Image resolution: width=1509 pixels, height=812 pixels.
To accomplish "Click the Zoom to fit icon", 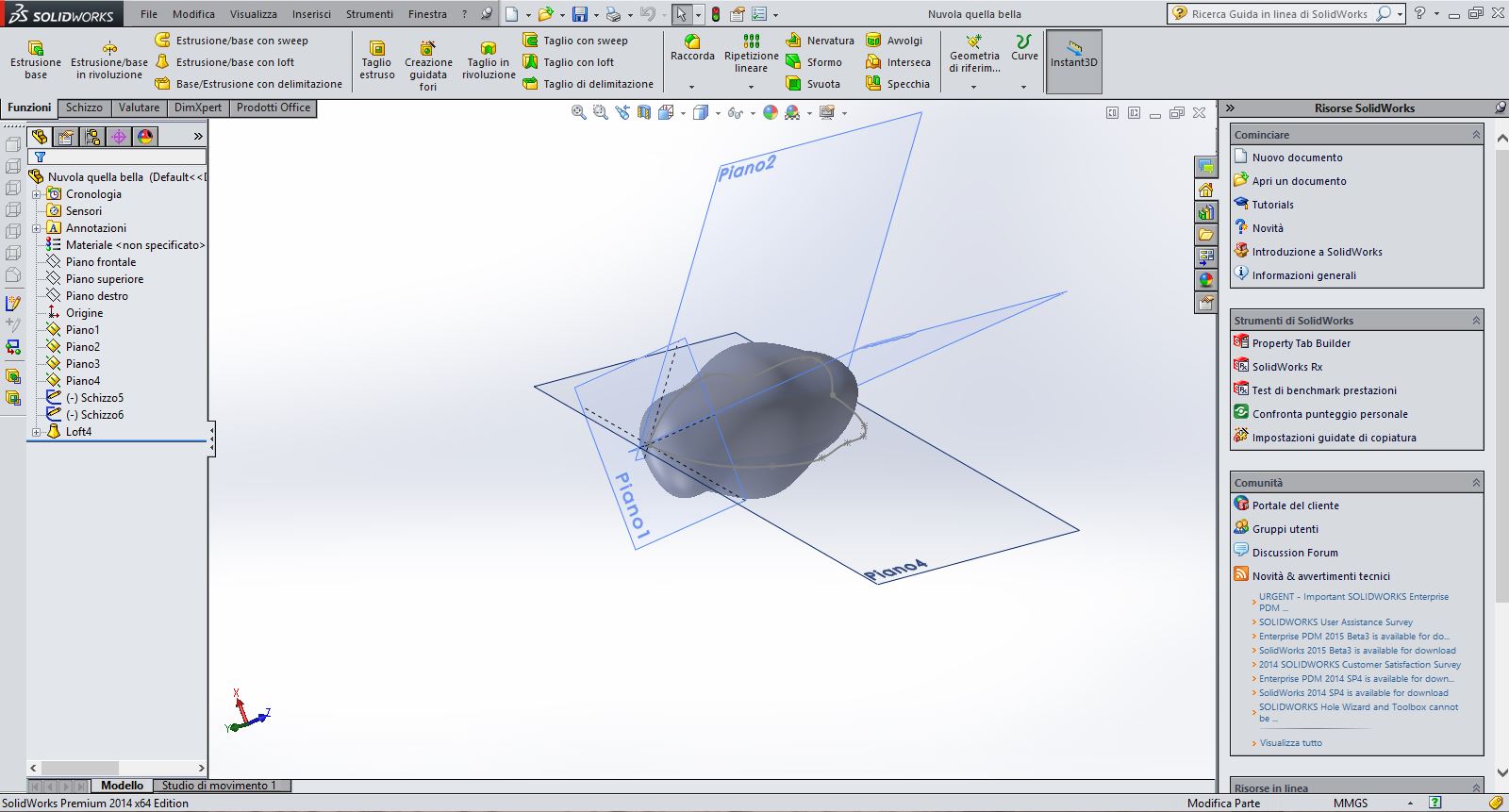I will [579, 112].
